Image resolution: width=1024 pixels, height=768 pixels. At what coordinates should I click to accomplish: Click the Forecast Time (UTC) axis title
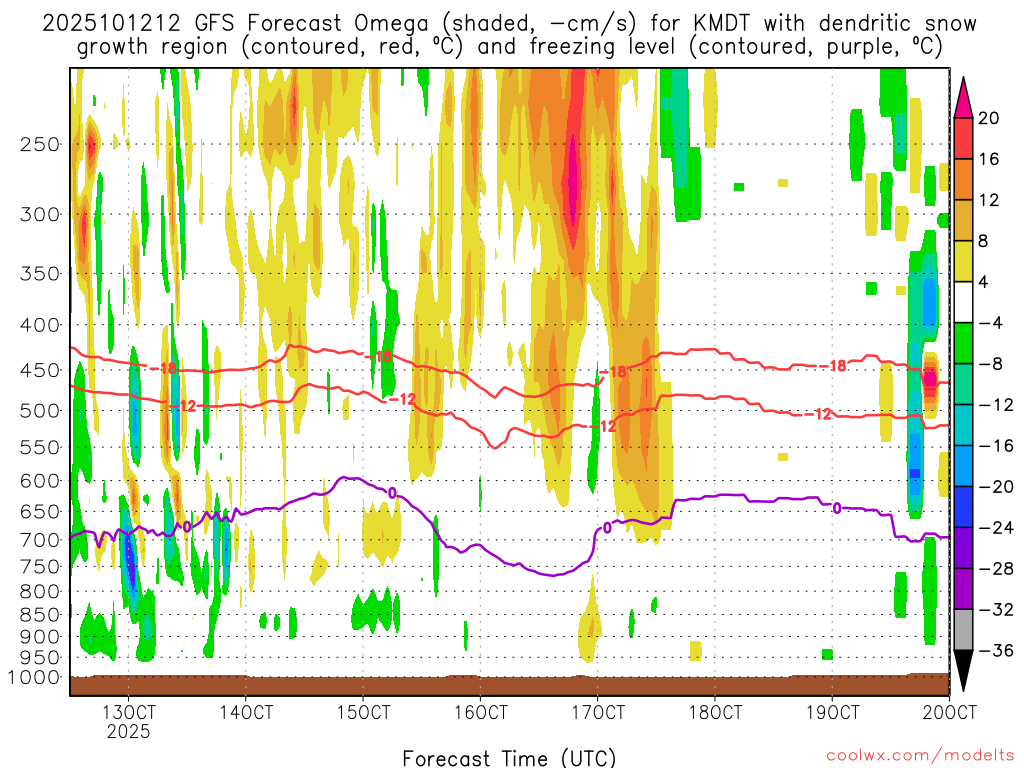[509, 758]
